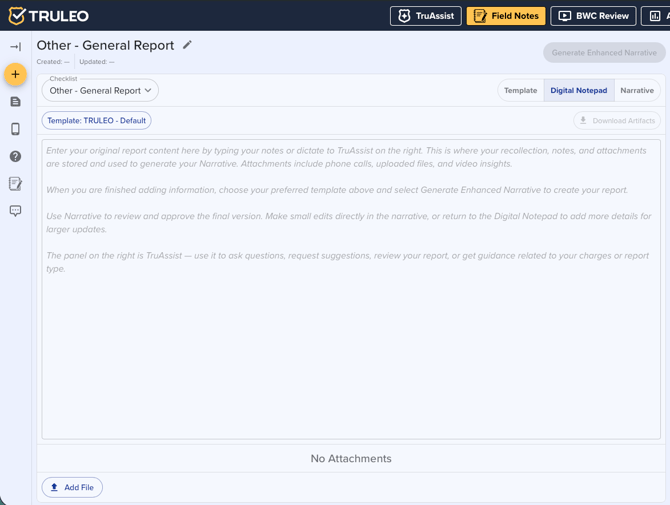The height and width of the screenshot is (505, 670).
Task: Open the chat feedback icon in sidebar
Action: (15, 211)
